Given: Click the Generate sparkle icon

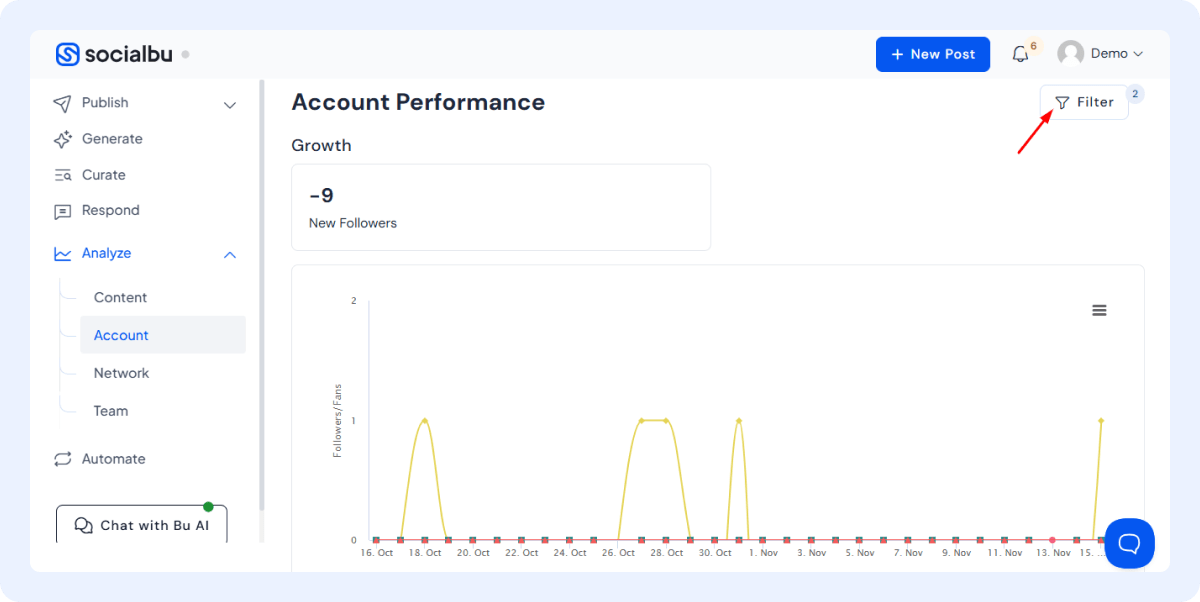Looking at the screenshot, I should click(63, 139).
